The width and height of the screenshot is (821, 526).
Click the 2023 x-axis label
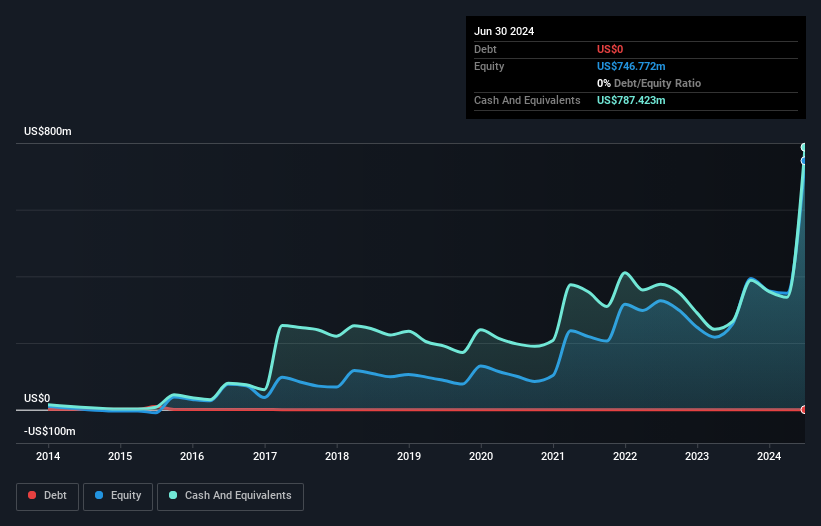[x=697, y=456]
